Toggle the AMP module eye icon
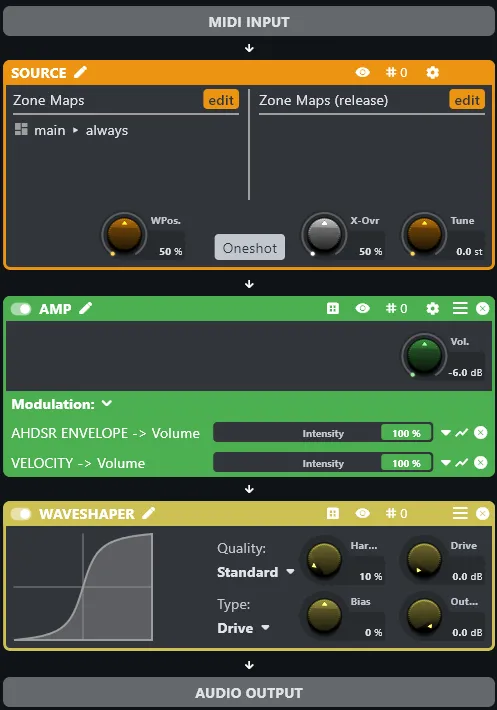The height and width of the screenshot is (710, 497). point(363,308)
